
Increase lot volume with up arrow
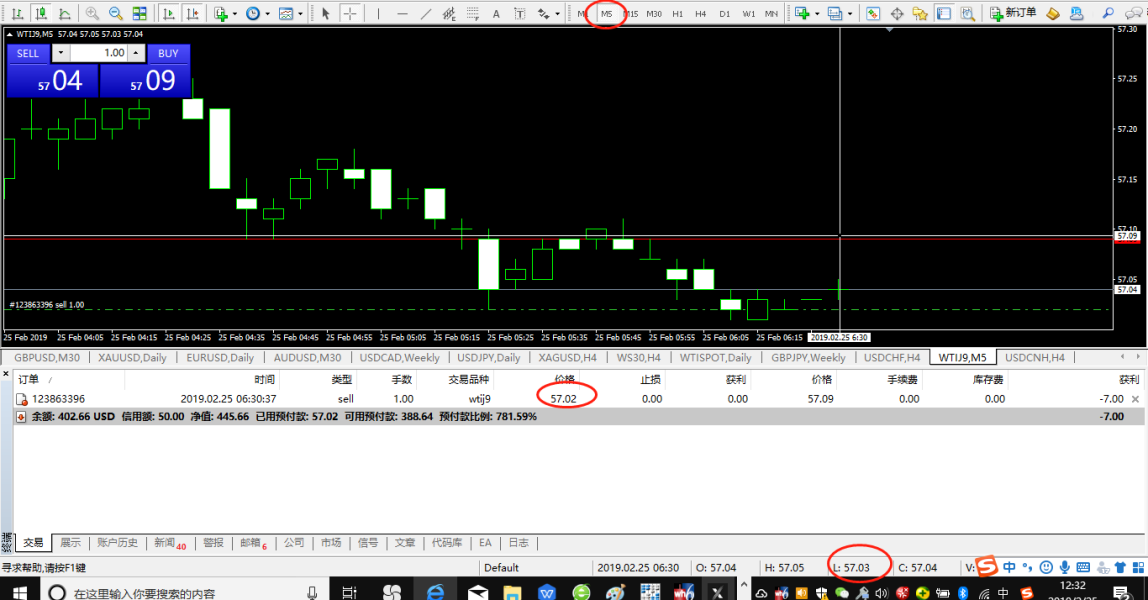click(x=136, y=53)
